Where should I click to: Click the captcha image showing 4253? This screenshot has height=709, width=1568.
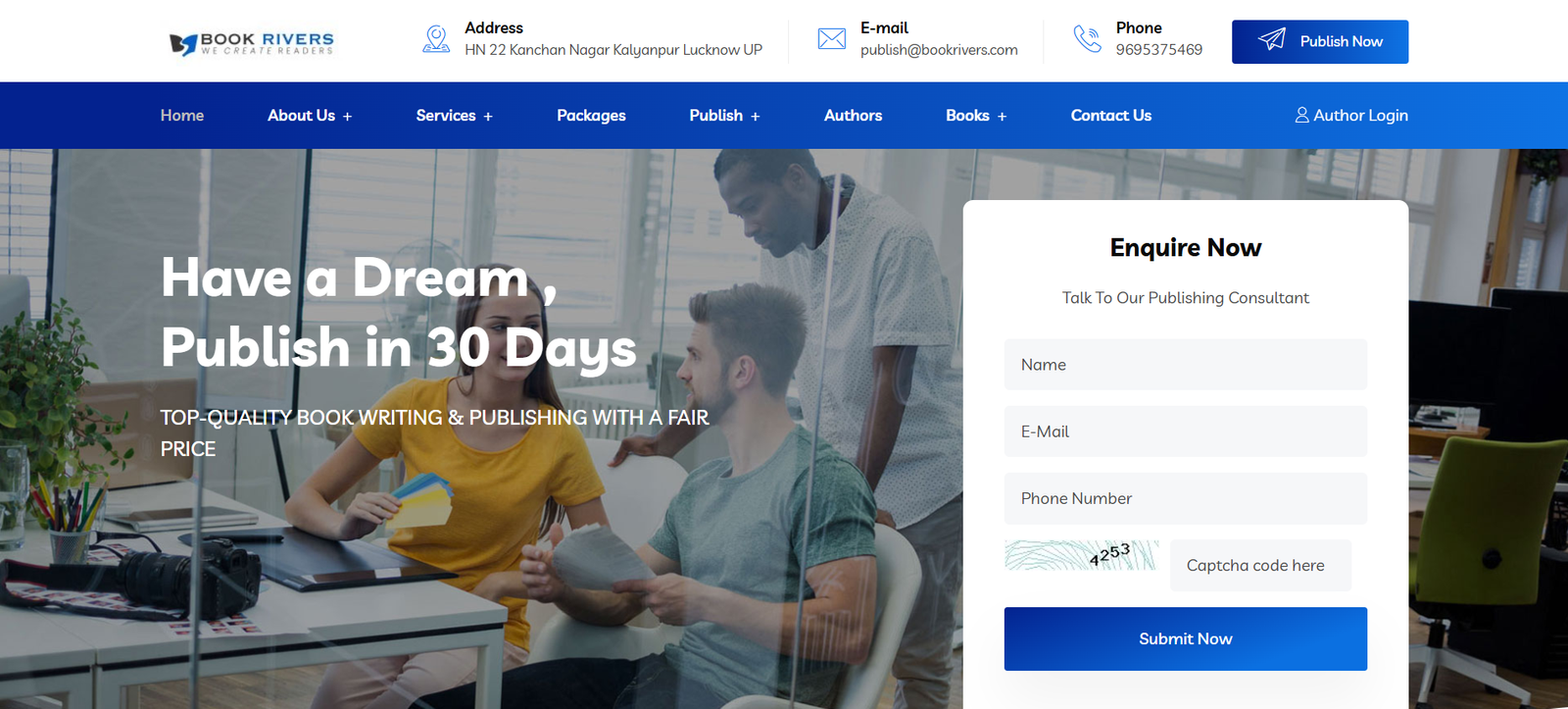[x=1081, y=556]
